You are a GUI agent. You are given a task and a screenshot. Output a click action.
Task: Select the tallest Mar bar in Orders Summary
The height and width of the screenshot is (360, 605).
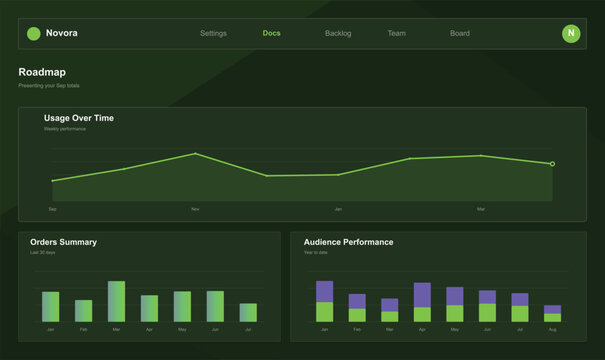coord(117,301)
